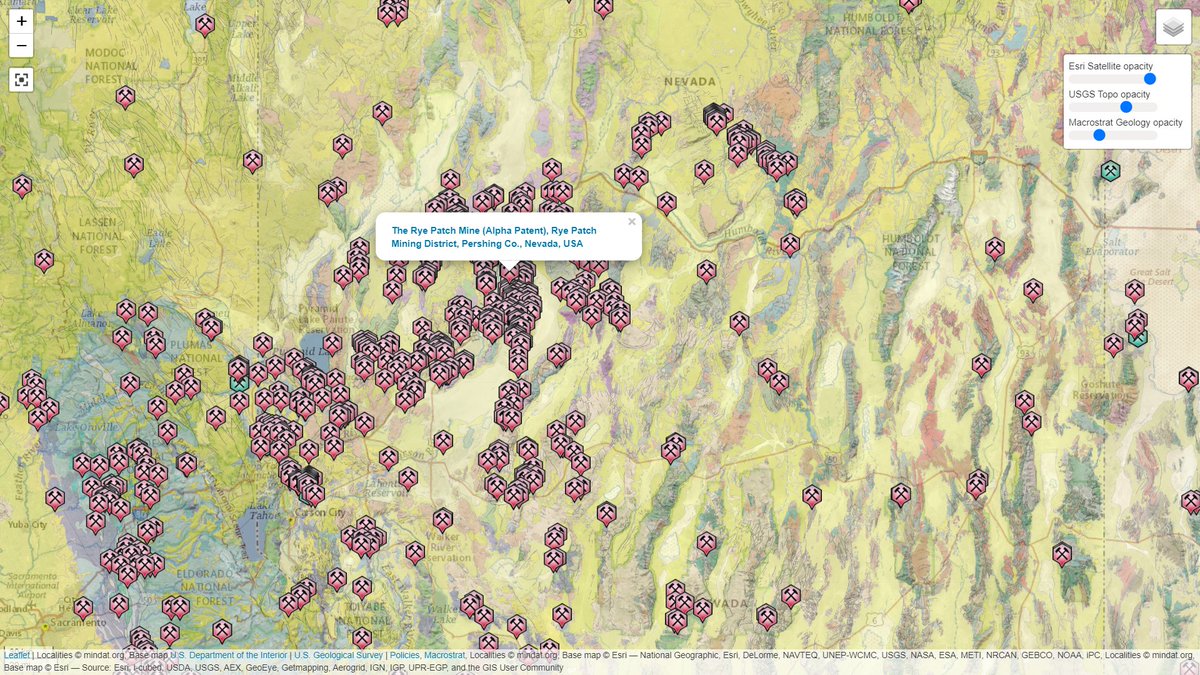1200x675 pixels.
Task: Adjust the USGS Topo opacity slider
Action: pos(1113,106)
